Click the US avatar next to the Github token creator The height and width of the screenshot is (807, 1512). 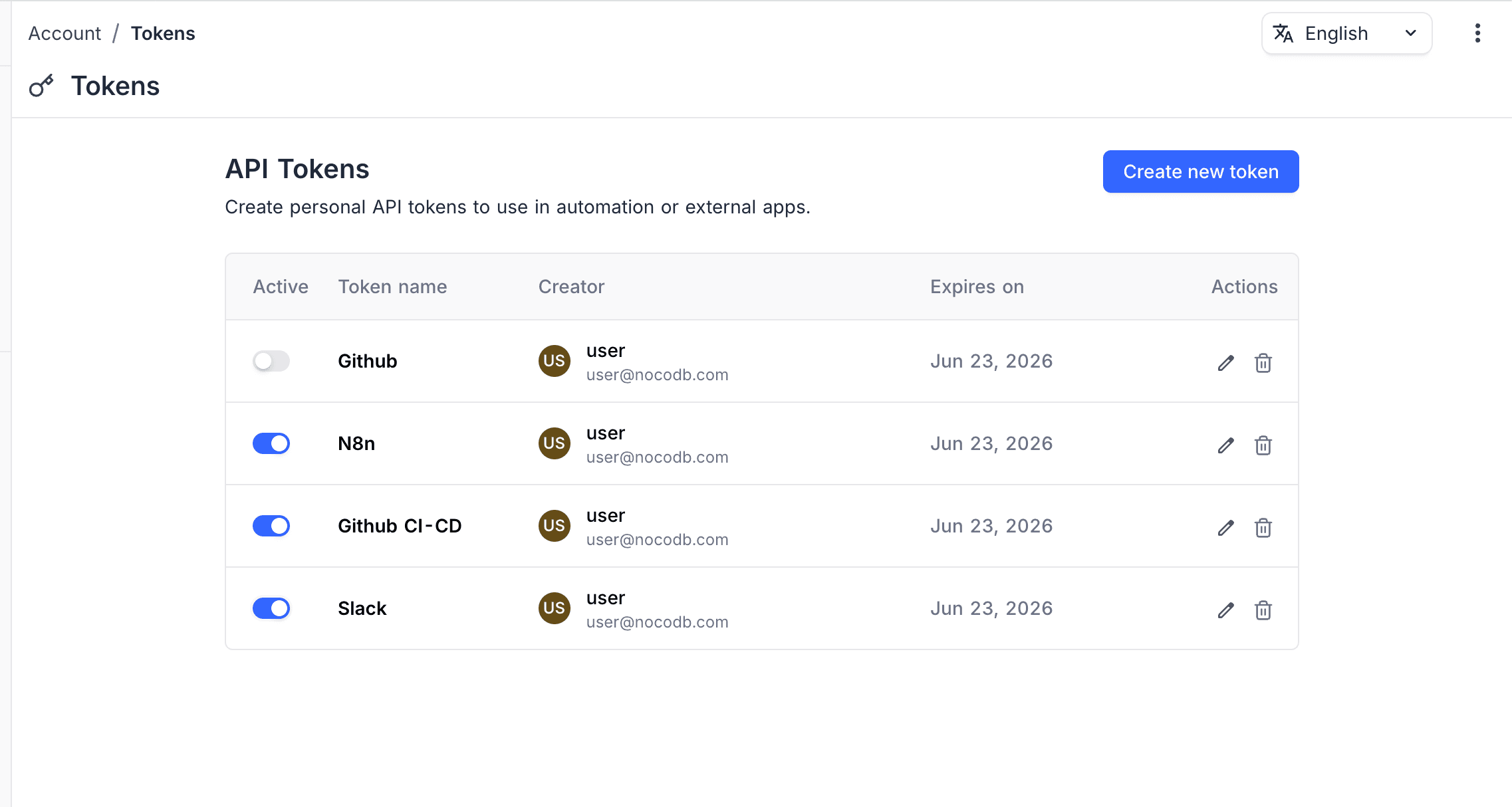point(554,361)
